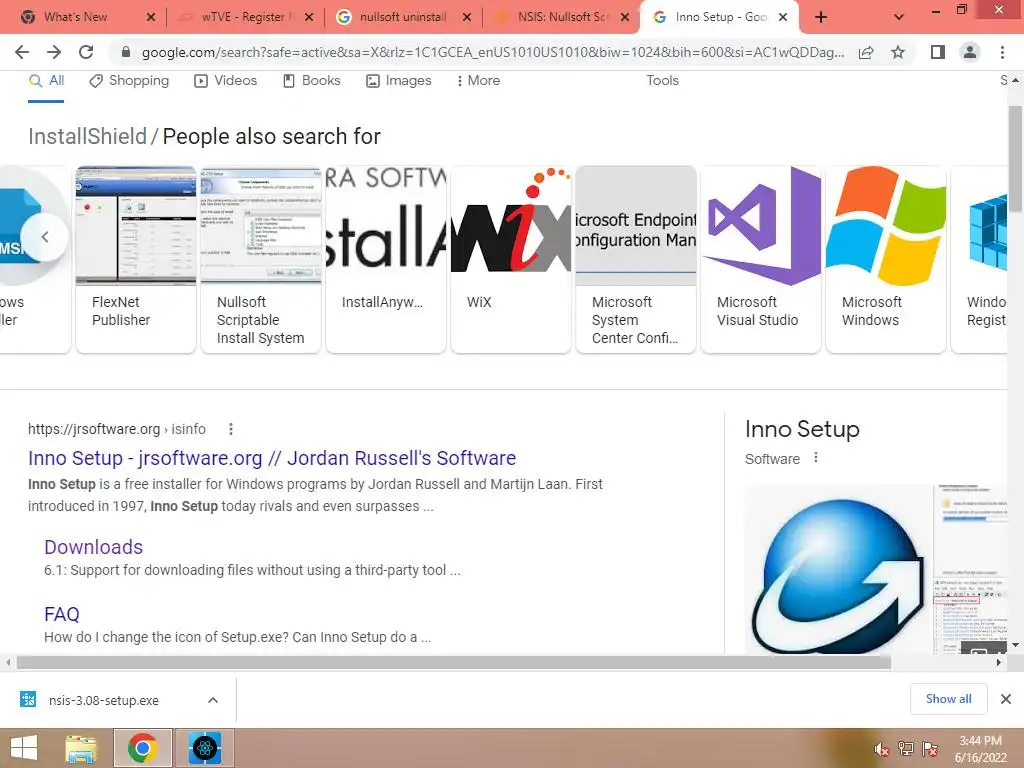Click the horizontal page scrollbar

click(x=454, y=663)
